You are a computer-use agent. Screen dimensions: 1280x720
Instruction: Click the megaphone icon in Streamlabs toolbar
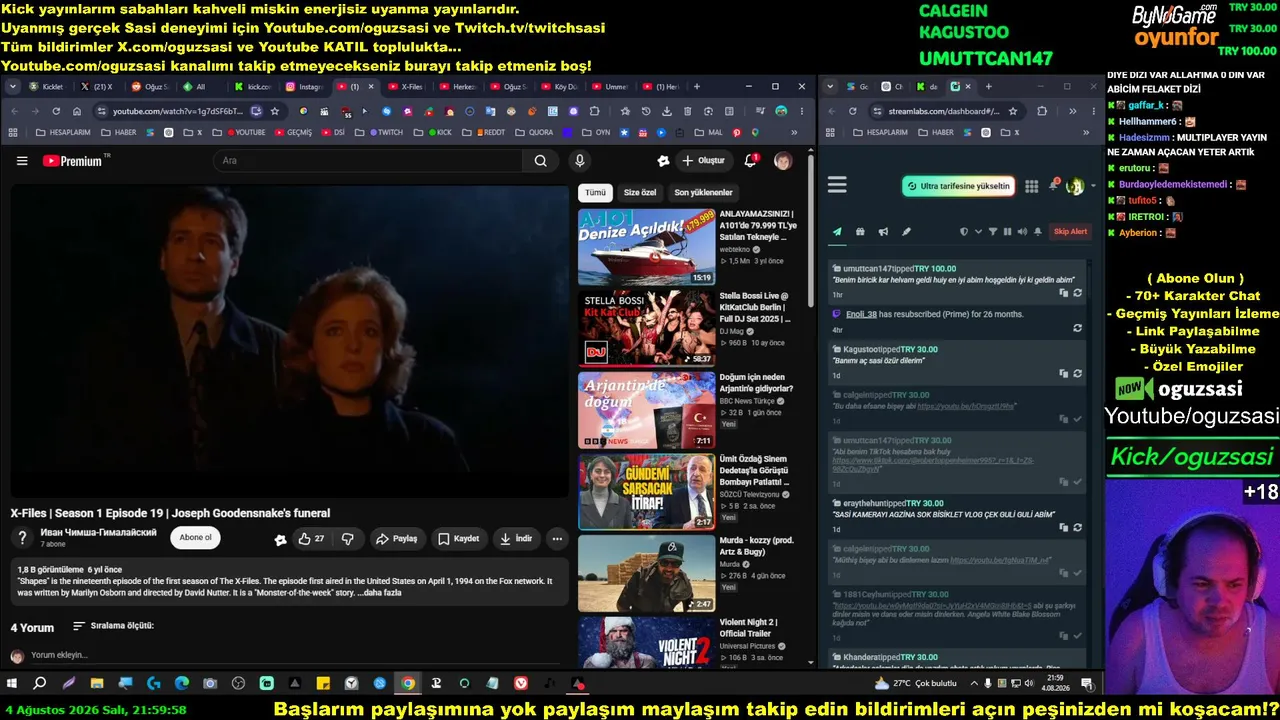[x=883, y=232]
